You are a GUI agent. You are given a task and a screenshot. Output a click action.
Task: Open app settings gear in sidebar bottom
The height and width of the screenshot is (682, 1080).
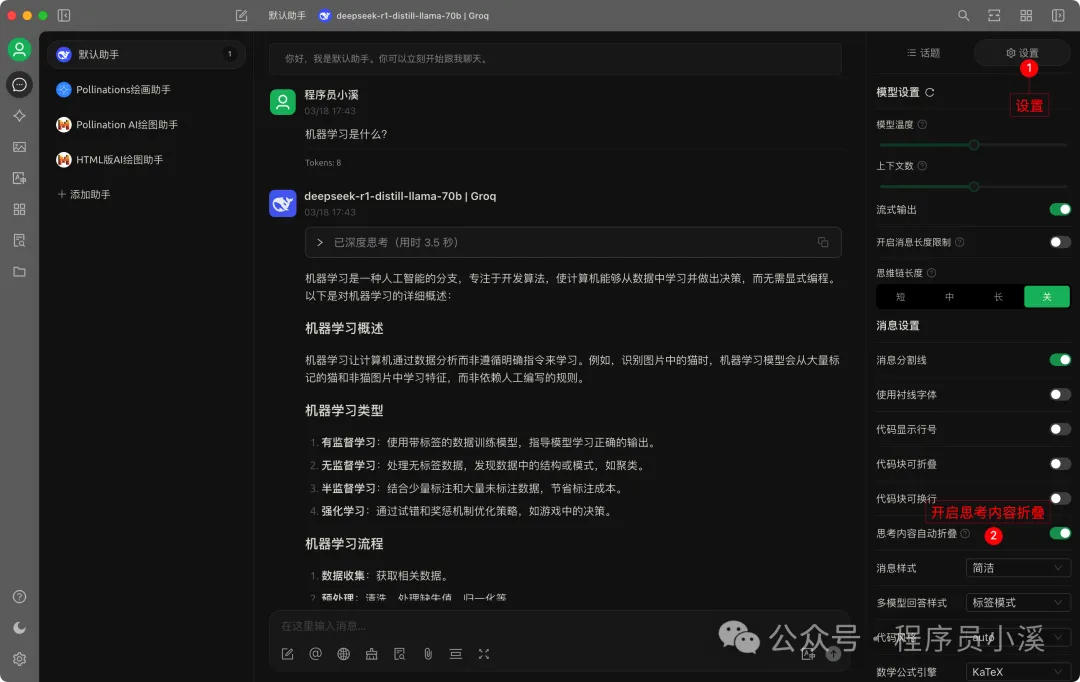point(19,659)
